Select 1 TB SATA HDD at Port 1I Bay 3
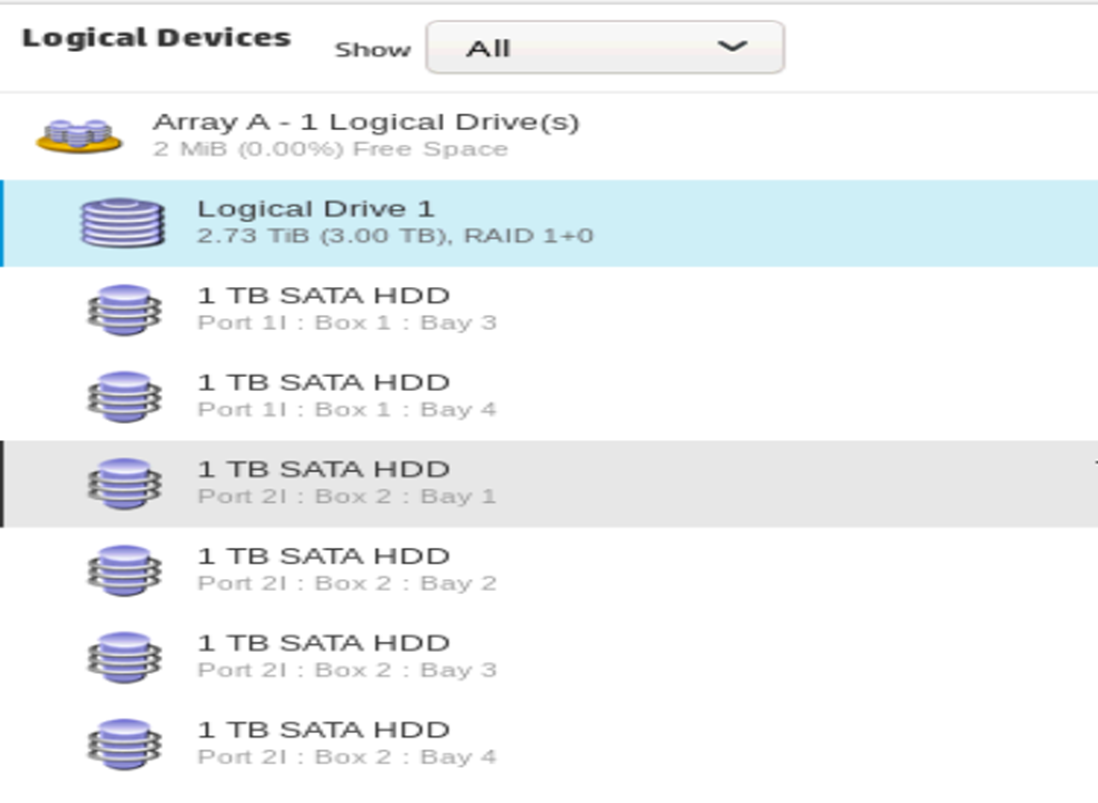1098x803 pixels. [549, 309]
